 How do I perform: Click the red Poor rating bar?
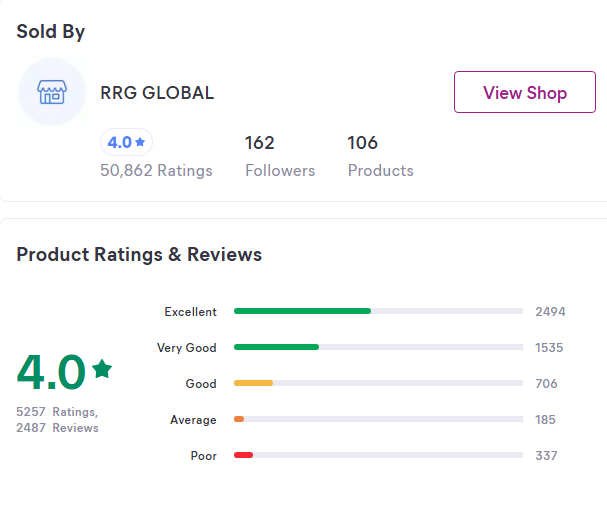point(243,455)
